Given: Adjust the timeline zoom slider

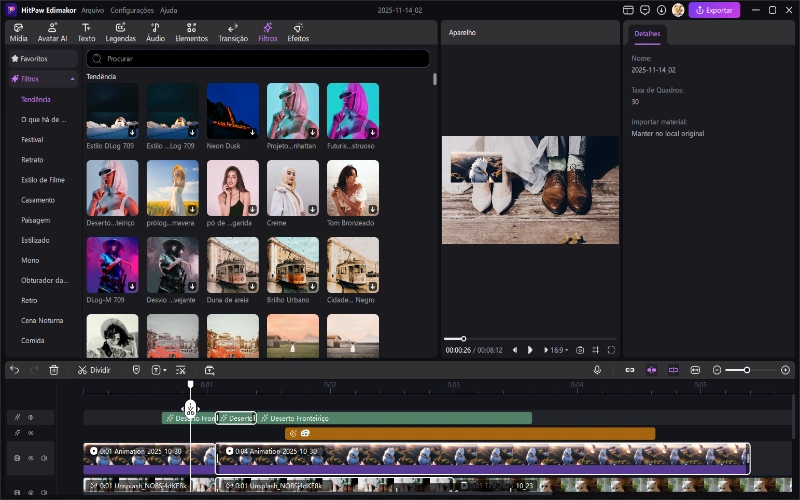Looking at the screenshot, I should tap(746, 370).
